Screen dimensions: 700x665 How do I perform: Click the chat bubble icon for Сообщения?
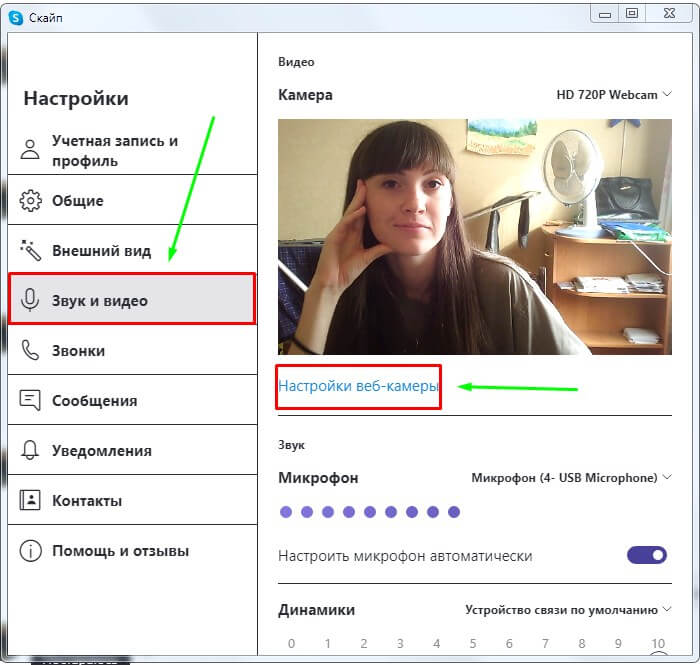pos(30,400)
